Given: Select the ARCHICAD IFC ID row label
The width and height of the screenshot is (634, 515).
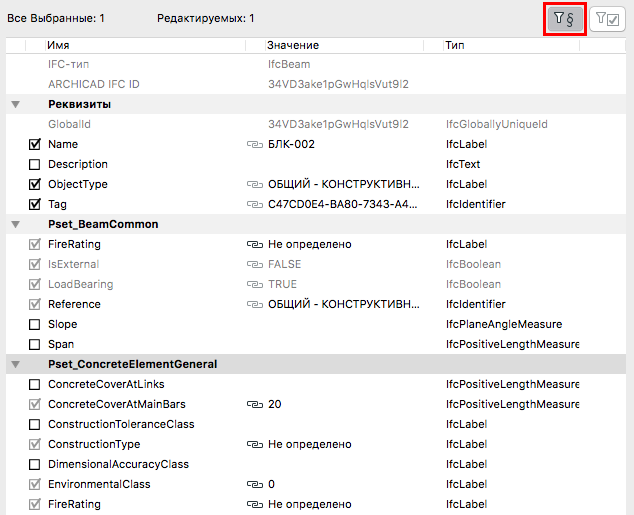Looking at the screenshot, I should pyautogui.click(x=94, y=84).
